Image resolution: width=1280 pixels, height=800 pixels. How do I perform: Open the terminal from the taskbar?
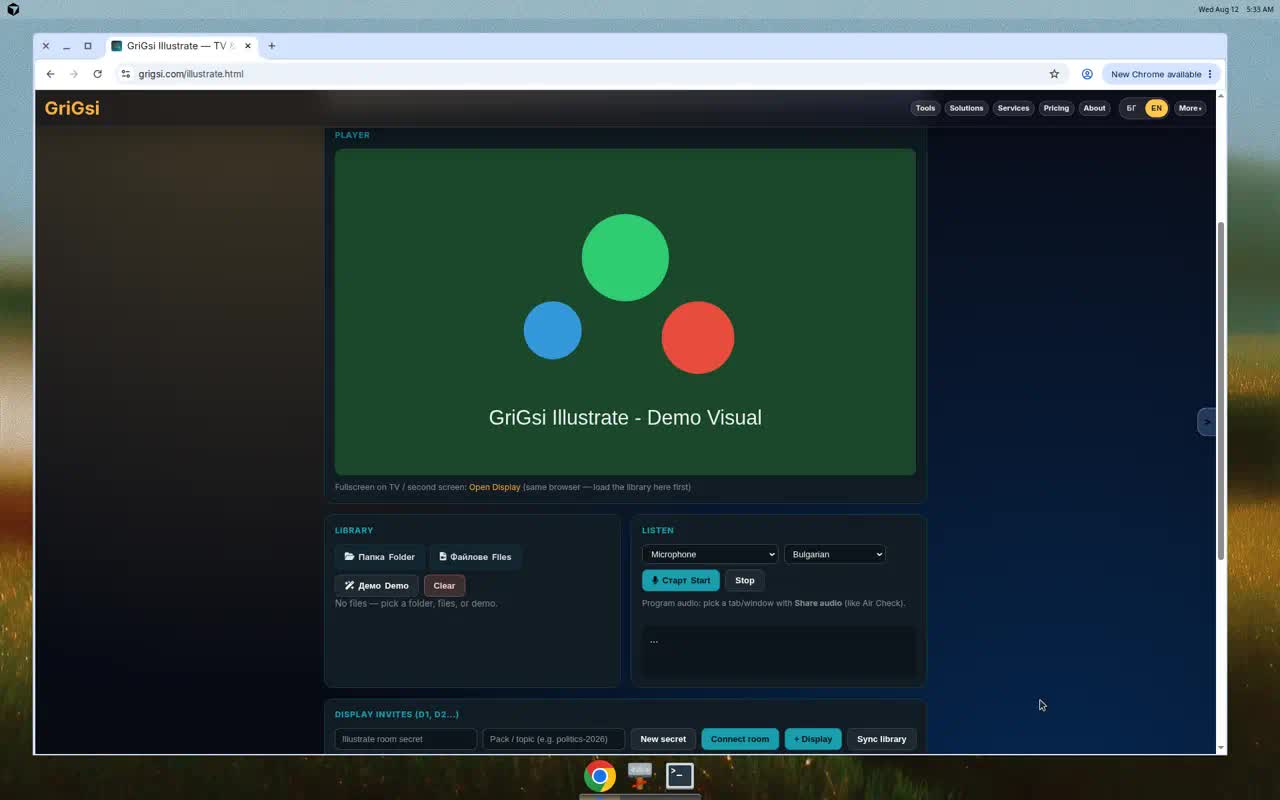coord(680,775)
